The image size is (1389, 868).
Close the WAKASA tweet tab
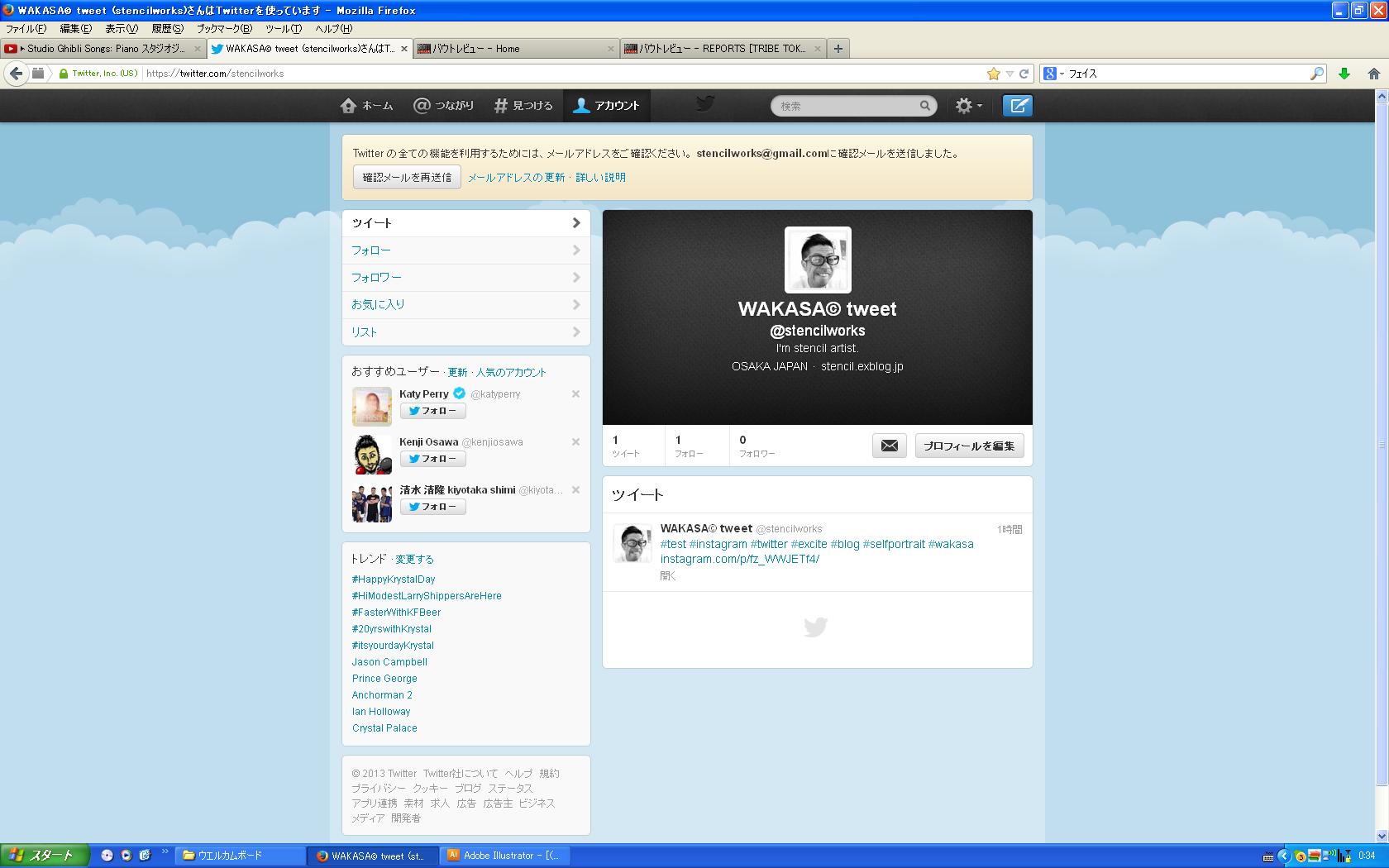click(404, 49)
